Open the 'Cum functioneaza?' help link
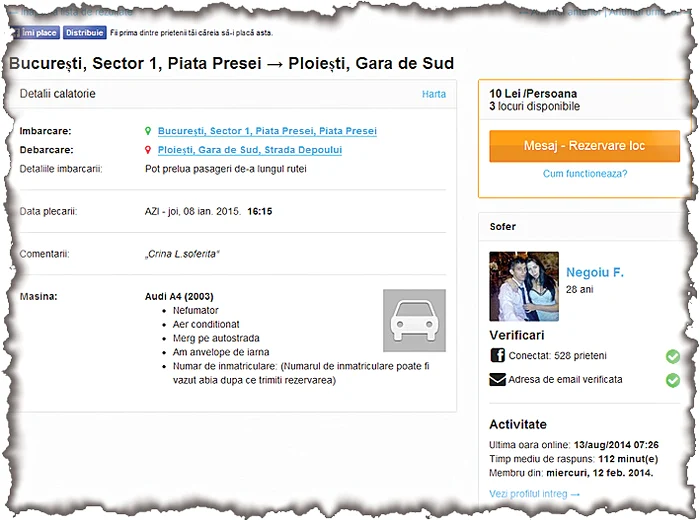This screenshot has width=700, height=520. (x=585, y=173)
